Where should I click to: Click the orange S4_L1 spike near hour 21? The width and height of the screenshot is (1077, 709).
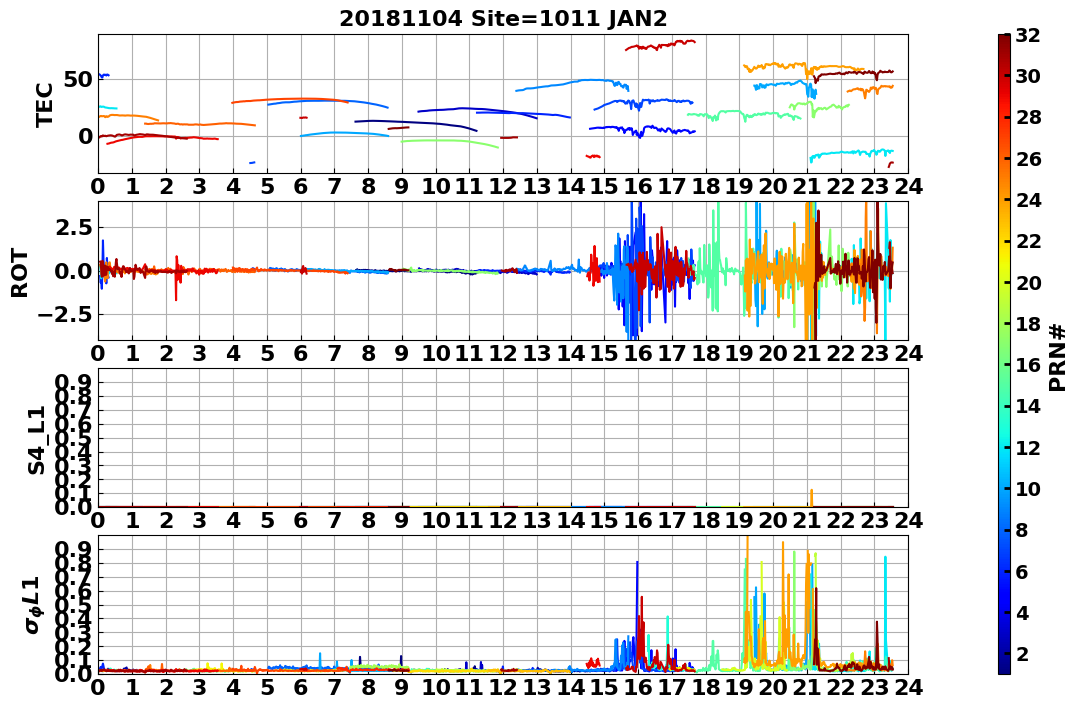811,498
